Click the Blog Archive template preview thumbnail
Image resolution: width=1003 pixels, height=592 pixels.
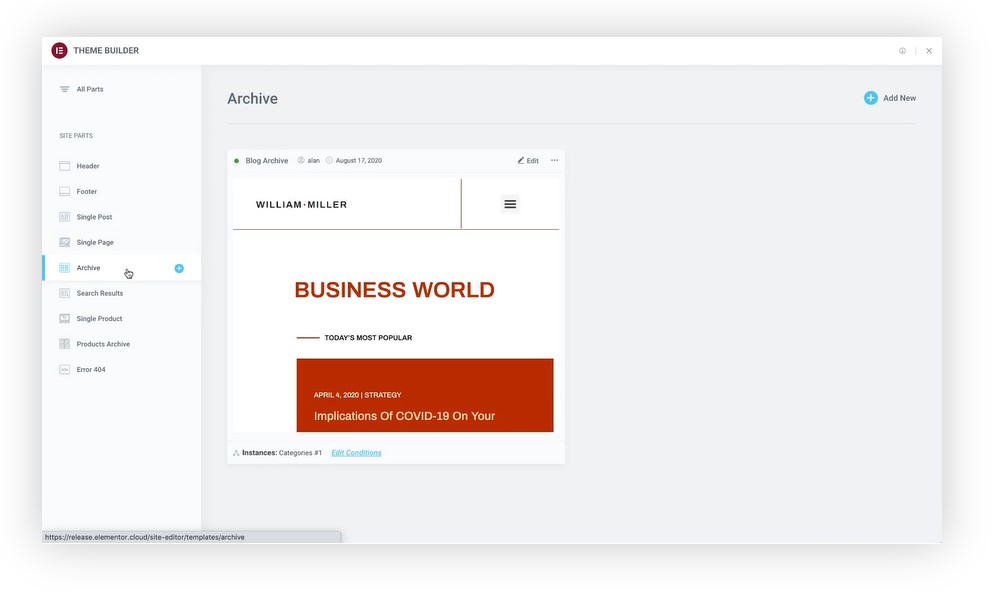[396, 305]
